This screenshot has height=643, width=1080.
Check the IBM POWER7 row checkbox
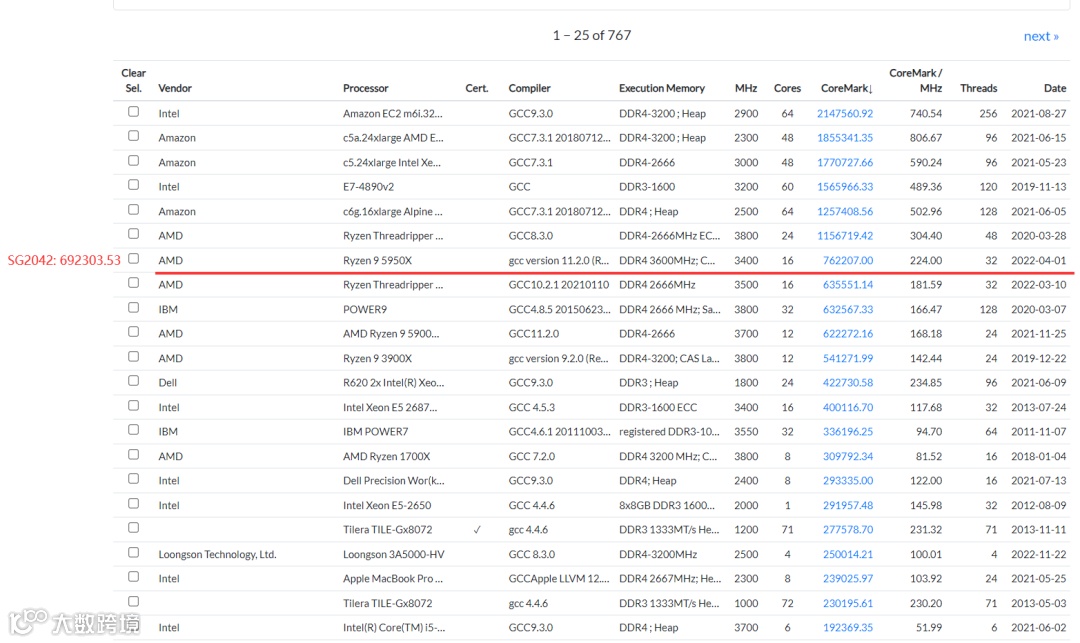click(134, 430)
